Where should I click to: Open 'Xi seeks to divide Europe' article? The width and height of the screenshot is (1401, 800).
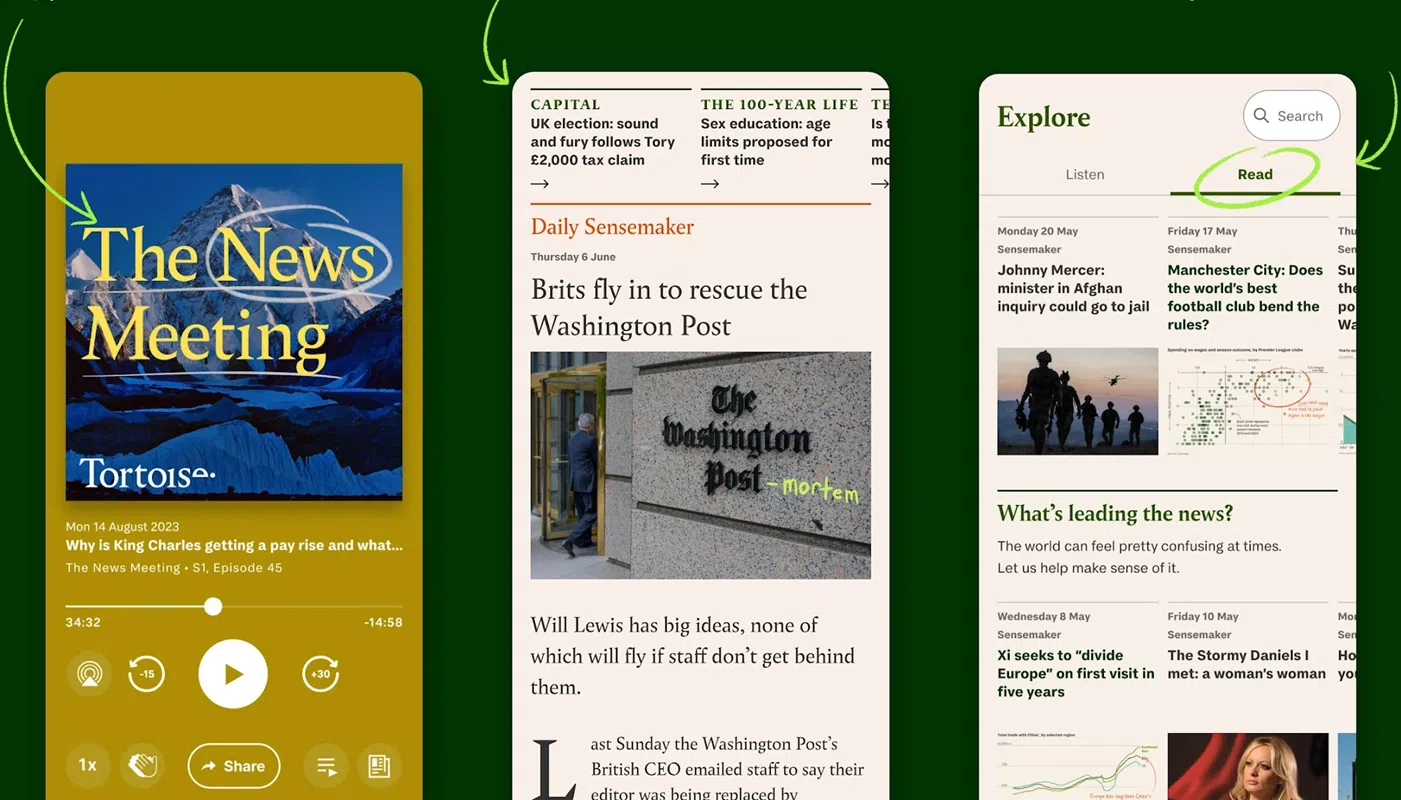[x=1076, y=673]
